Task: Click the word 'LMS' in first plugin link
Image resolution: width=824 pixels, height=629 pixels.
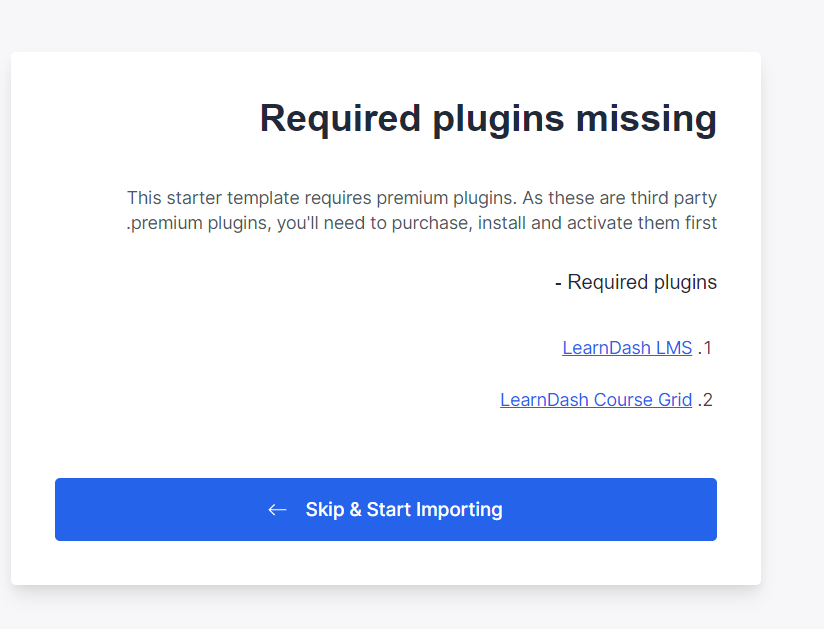Action: [x=673, y=348]
